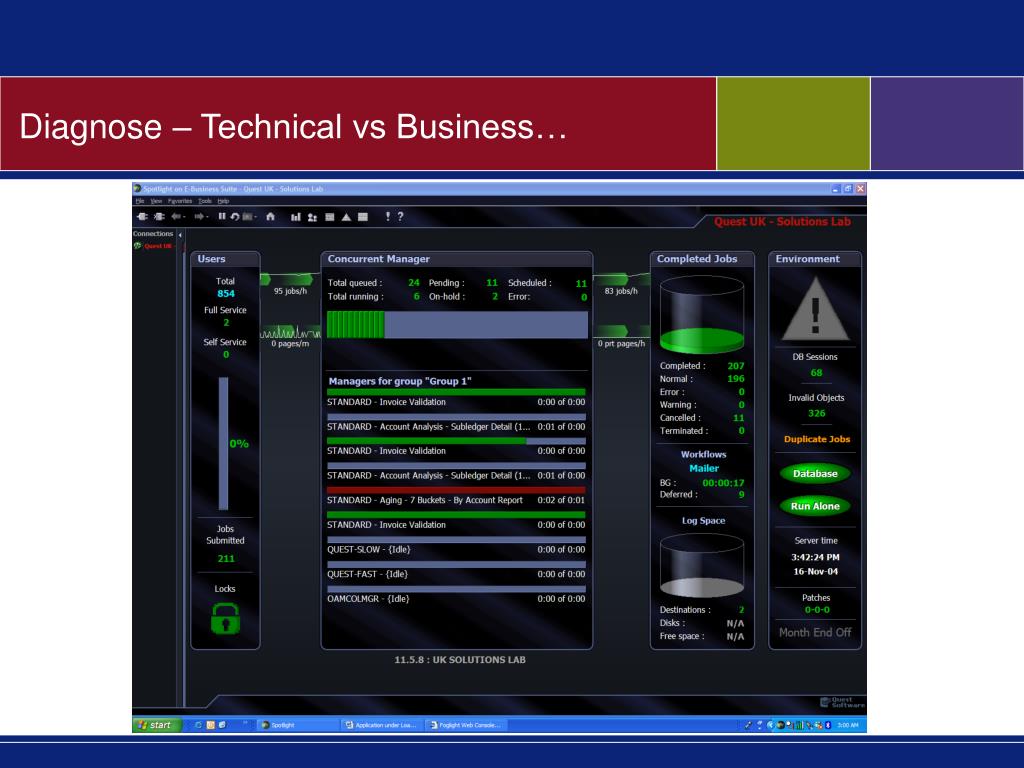The height and width of the screenshot is (768, 1024).
Task: Open the Tools menu
Action: pos(205,201)
